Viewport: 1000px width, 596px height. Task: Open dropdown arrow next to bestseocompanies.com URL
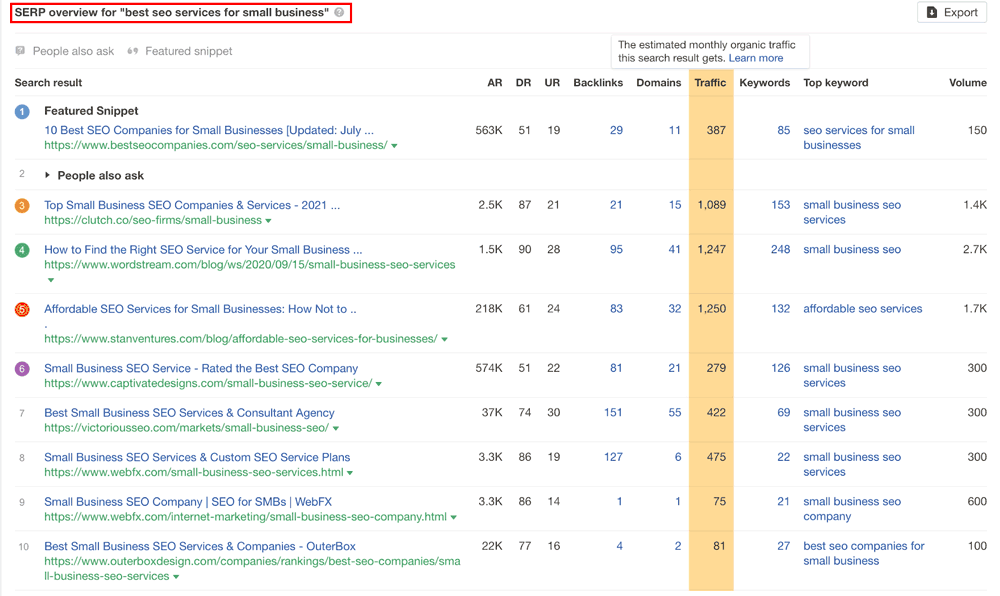394,146
